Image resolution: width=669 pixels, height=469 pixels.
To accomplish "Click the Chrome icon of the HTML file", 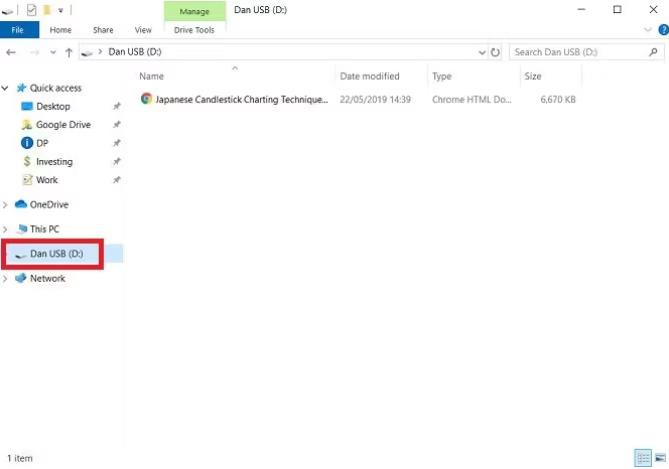I will [x=146, y=100].
